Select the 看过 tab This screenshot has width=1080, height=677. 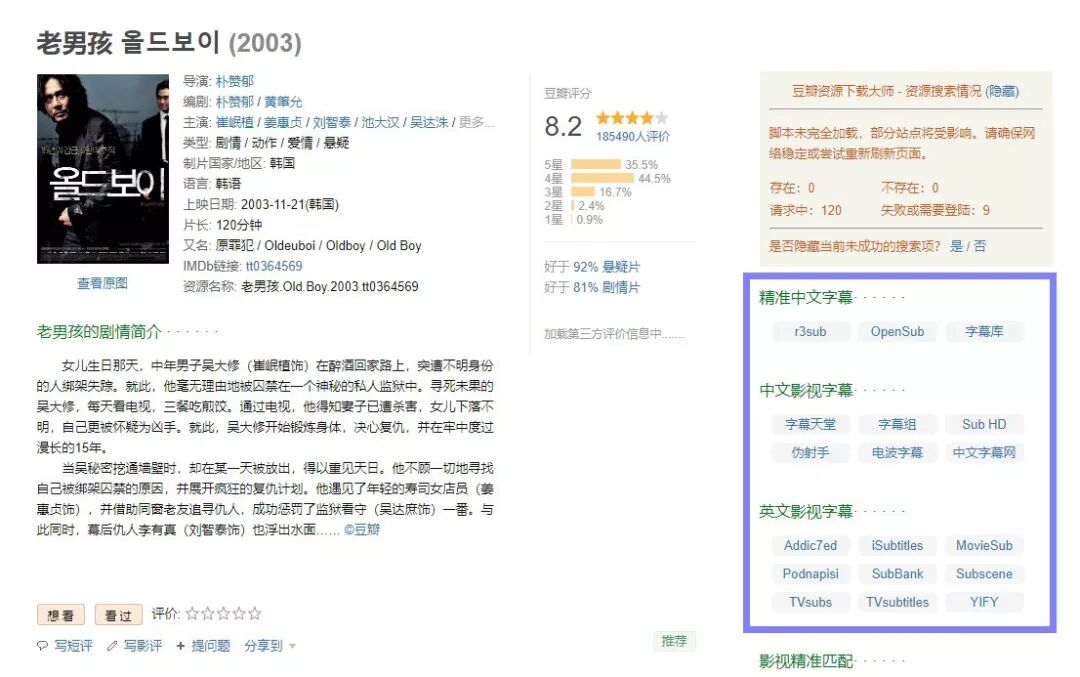pos(120,613)
